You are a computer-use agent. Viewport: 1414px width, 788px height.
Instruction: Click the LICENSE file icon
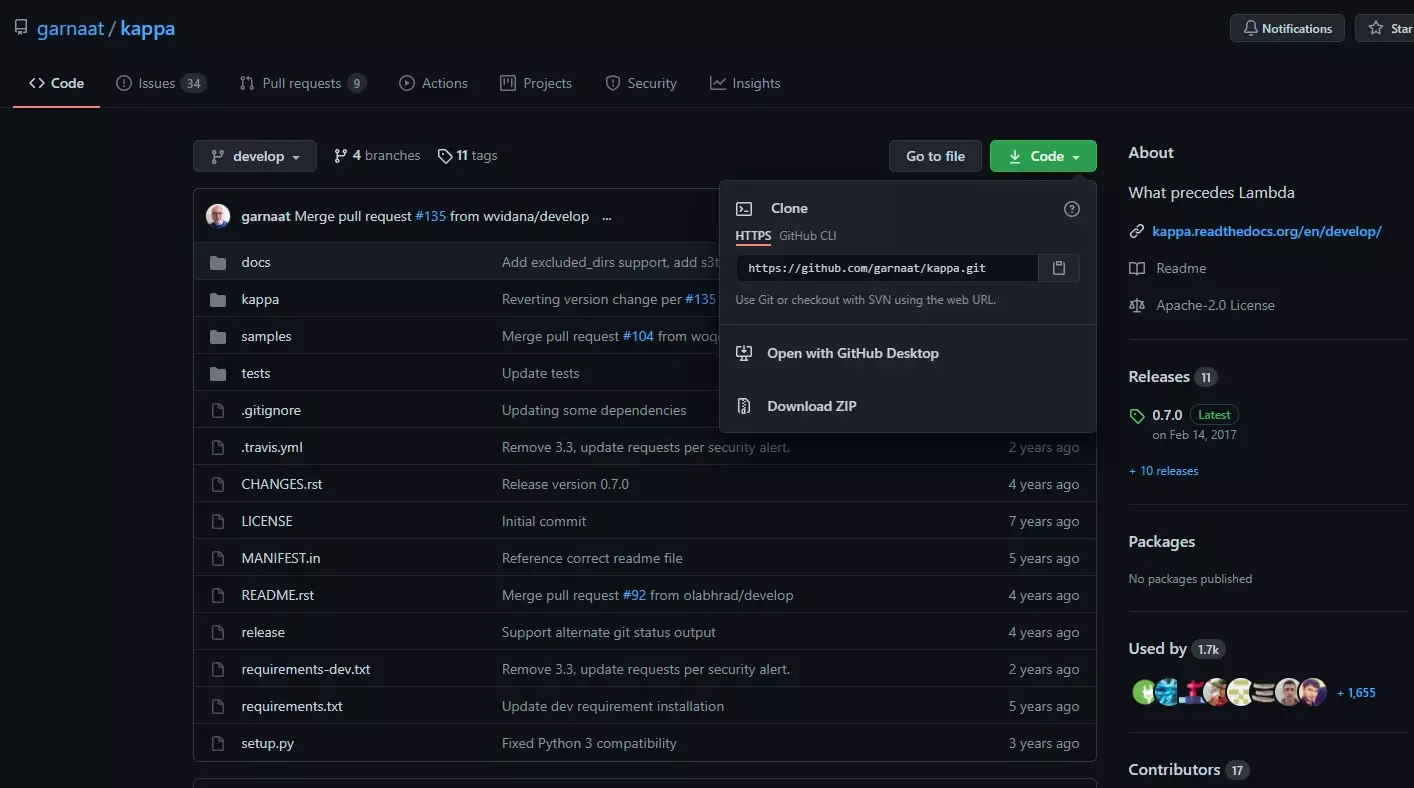(218, 522)
